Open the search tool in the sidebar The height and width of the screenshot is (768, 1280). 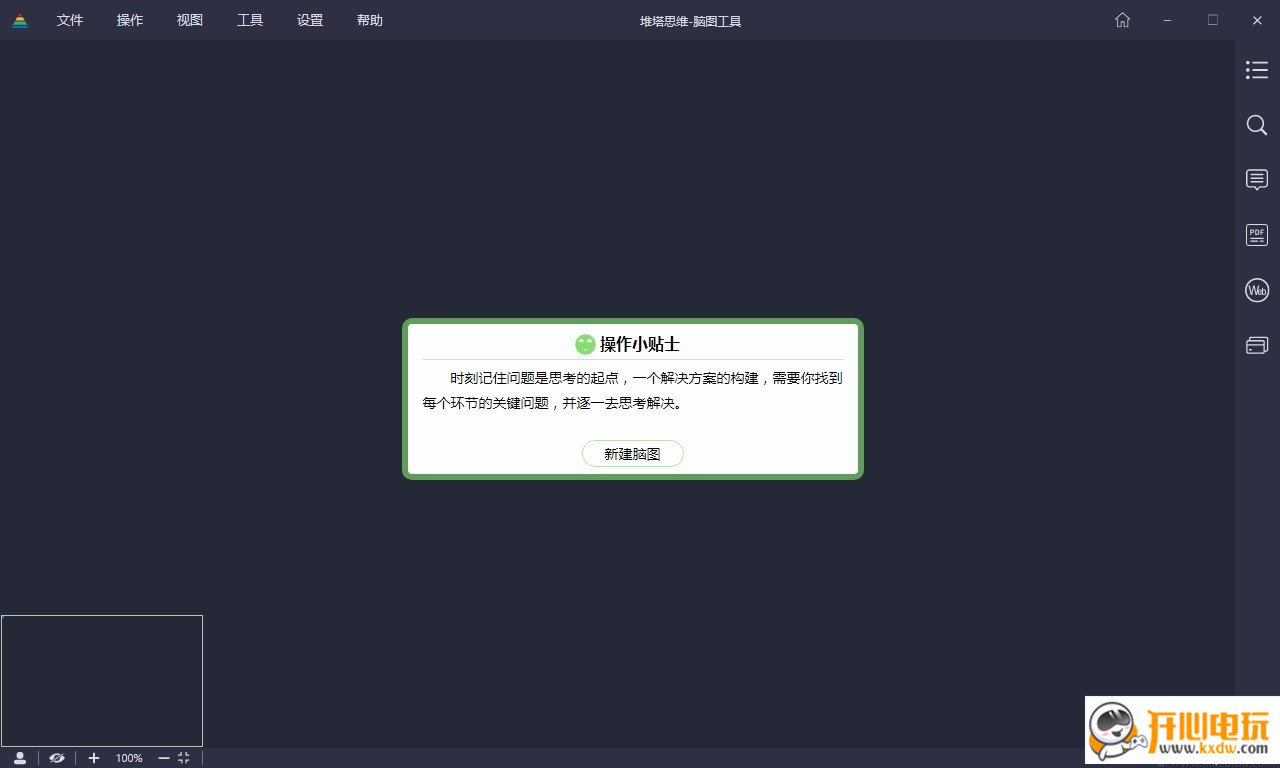(x=1256, y=125)
